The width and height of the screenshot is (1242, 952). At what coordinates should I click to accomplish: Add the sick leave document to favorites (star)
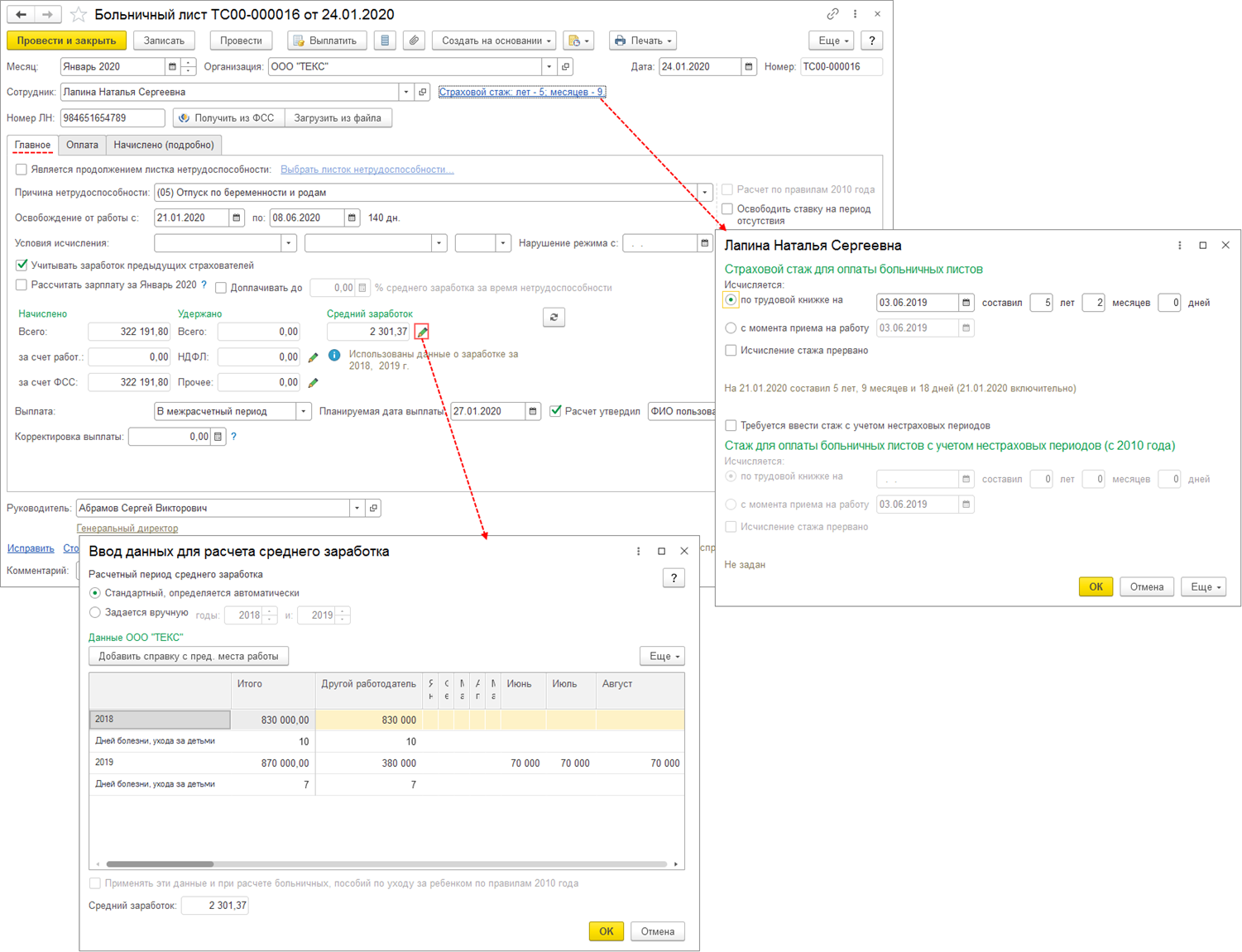78,14
